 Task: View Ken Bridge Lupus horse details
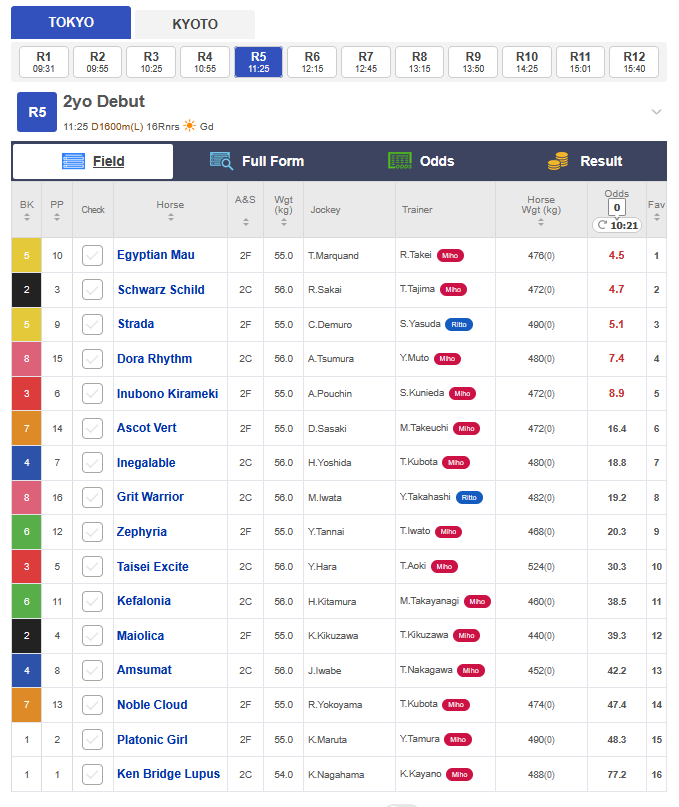pyautogui.click(x=168, y=774)
